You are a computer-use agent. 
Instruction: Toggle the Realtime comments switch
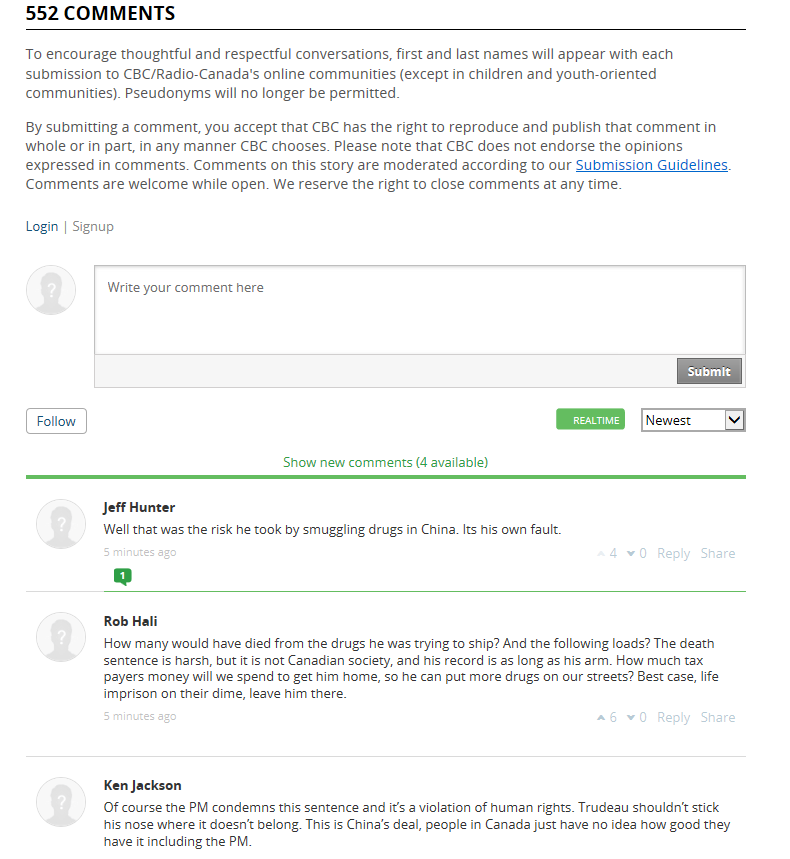click(x=590, y=420)
